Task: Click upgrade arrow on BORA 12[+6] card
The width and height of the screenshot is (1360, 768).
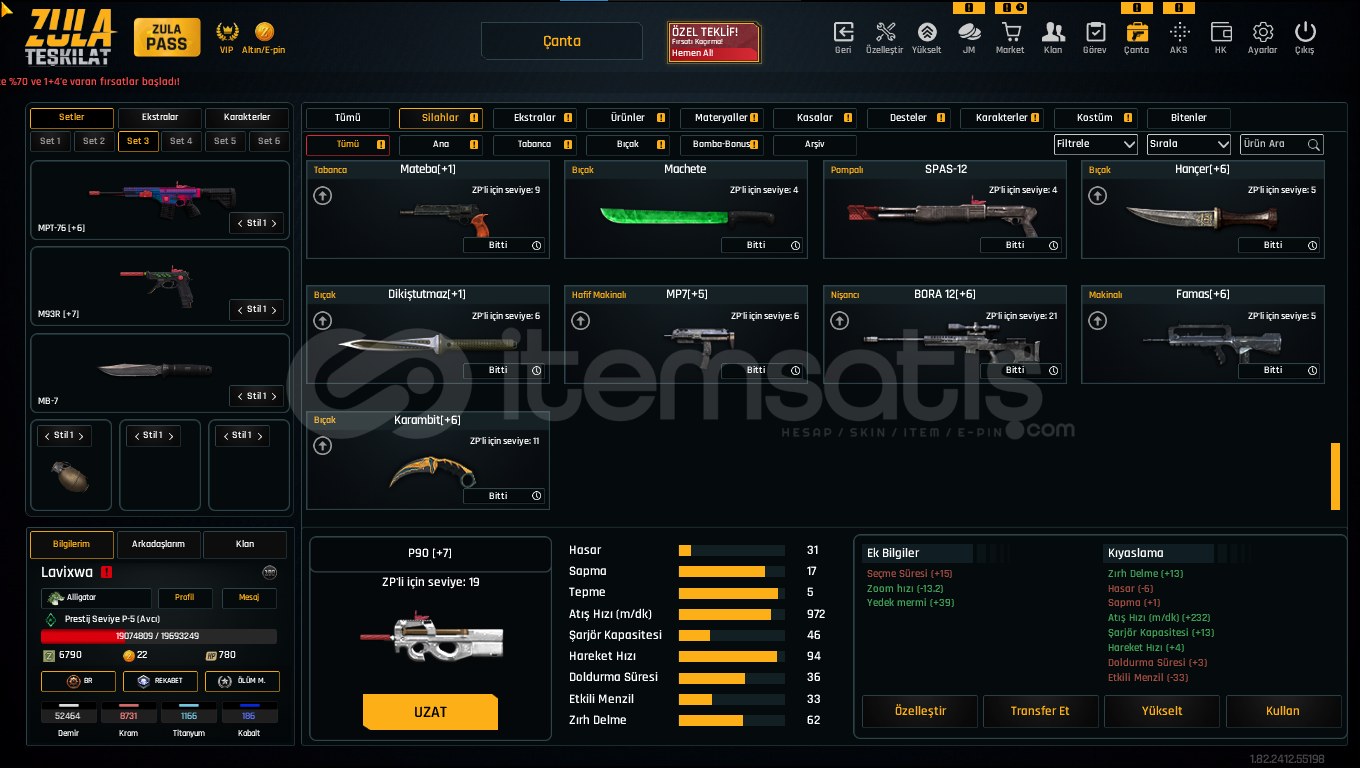Action: pos(840,321)
